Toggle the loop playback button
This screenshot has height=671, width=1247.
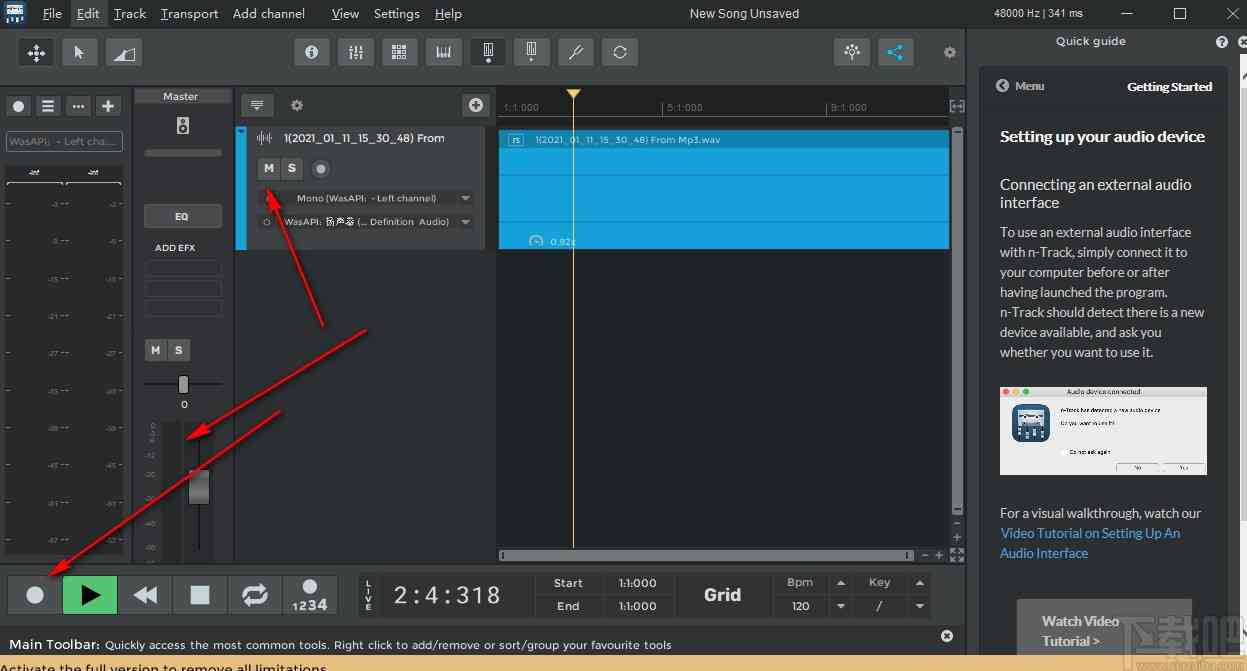[255, 595]
